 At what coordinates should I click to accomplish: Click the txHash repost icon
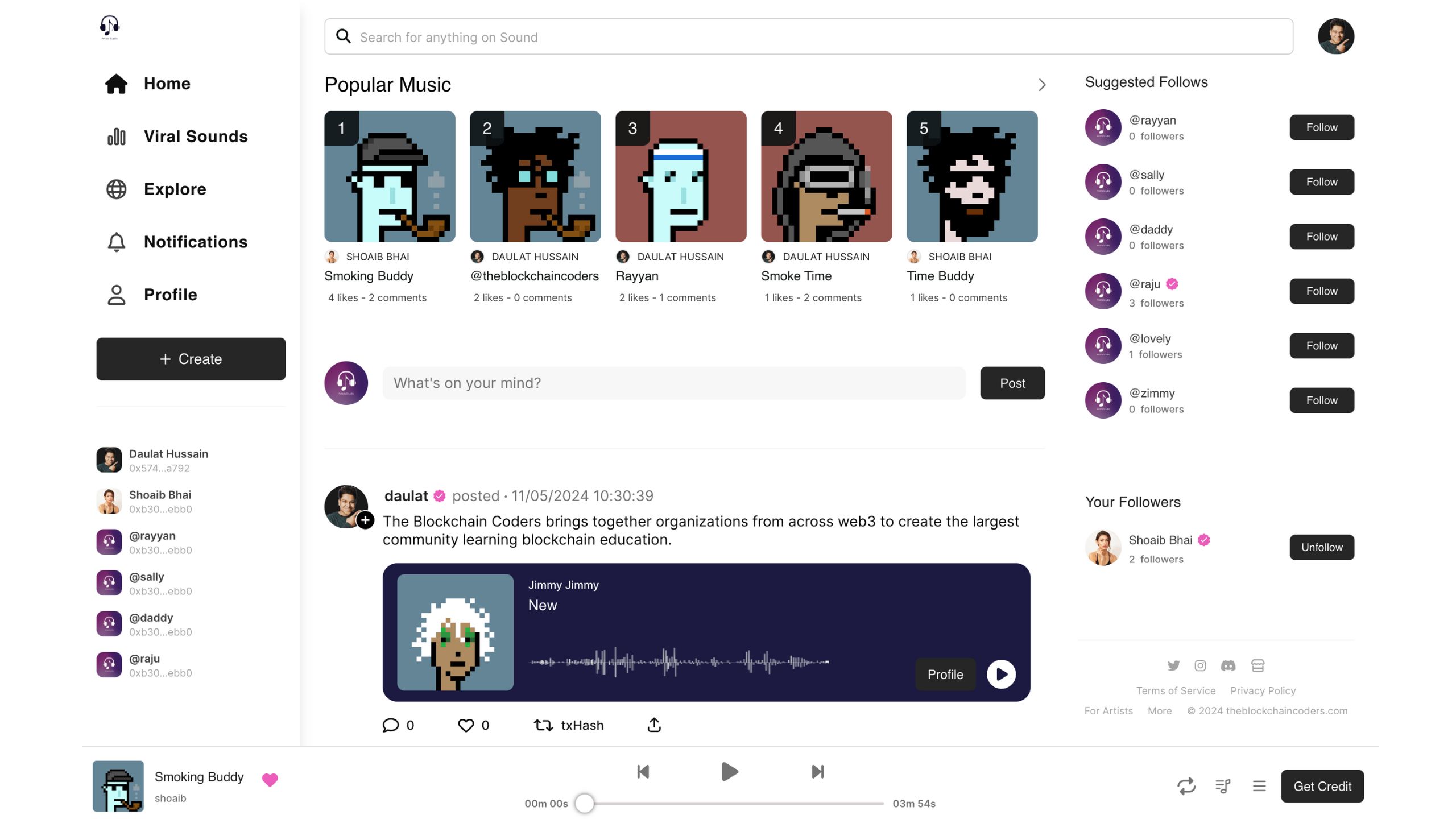click(x=543, y=725)
